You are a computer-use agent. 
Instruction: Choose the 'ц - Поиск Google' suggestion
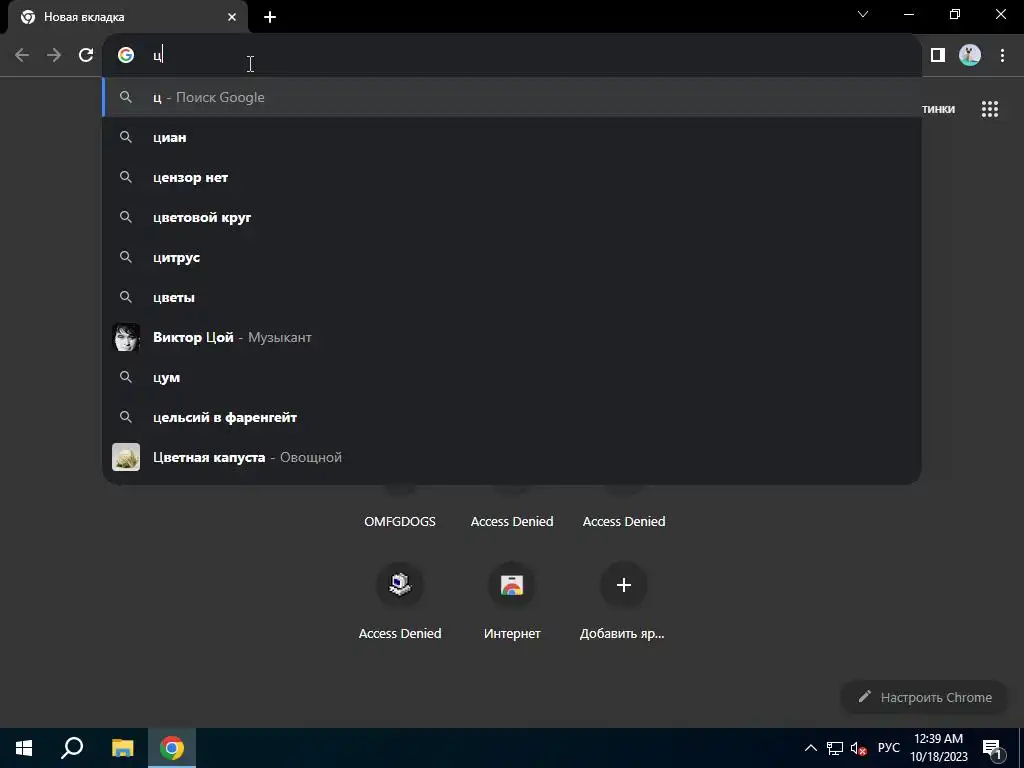pyautogui.click(x=512, y=97)
